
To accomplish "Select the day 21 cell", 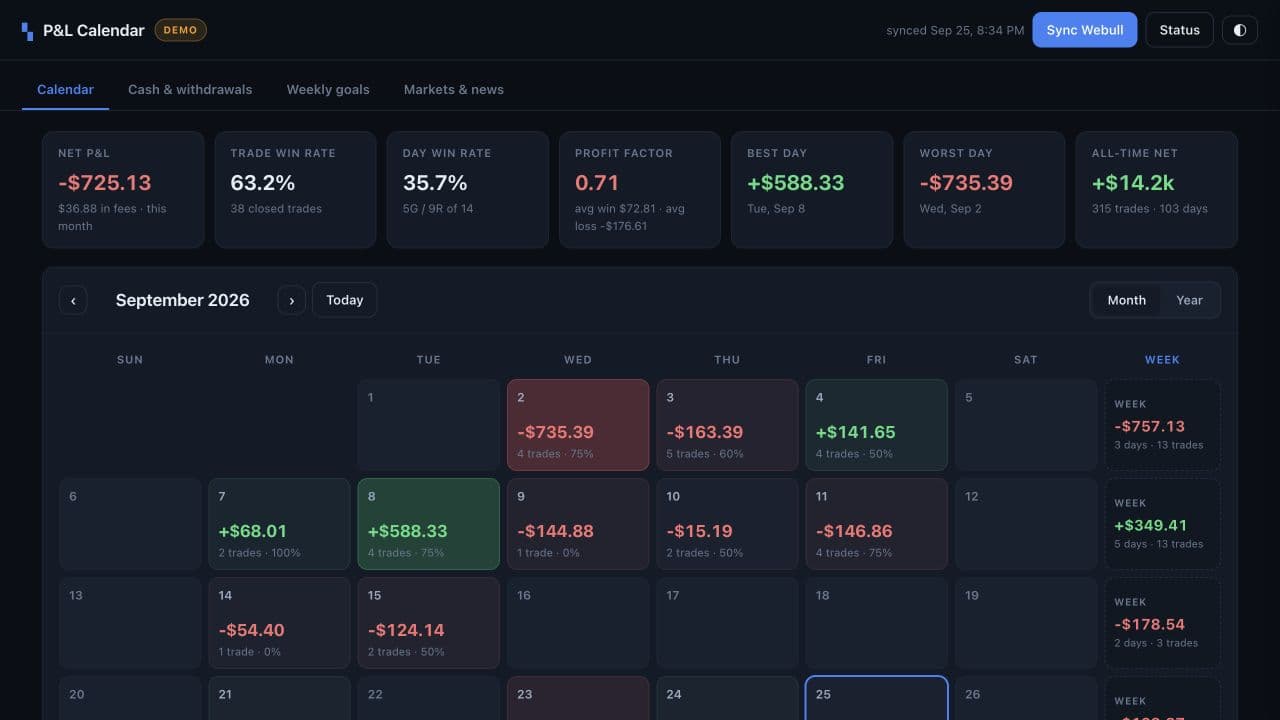I will pyautogui.click(x=279, y=698).
